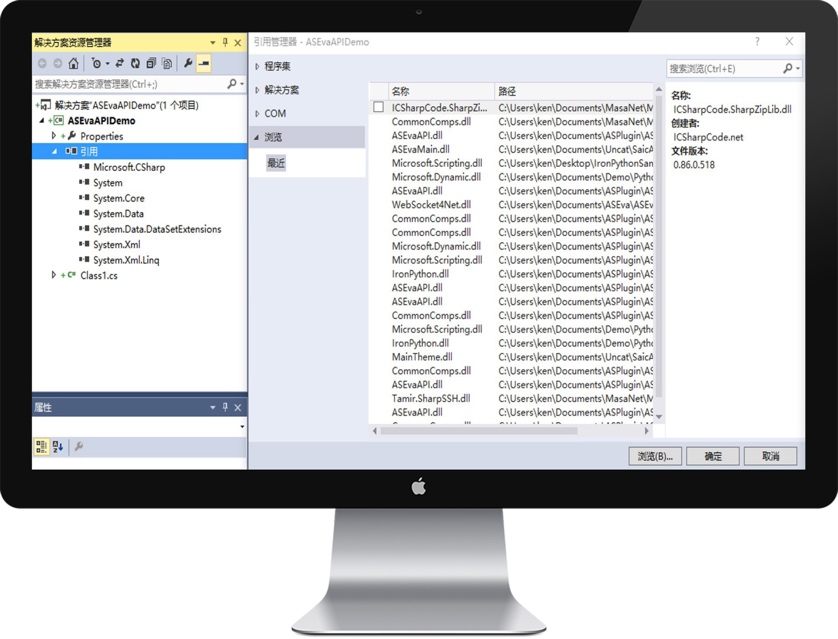Check the ICSharpCode.SharpZipLib checkbox
This screenshot has width=838, height=639.
(x=378, y=107)
